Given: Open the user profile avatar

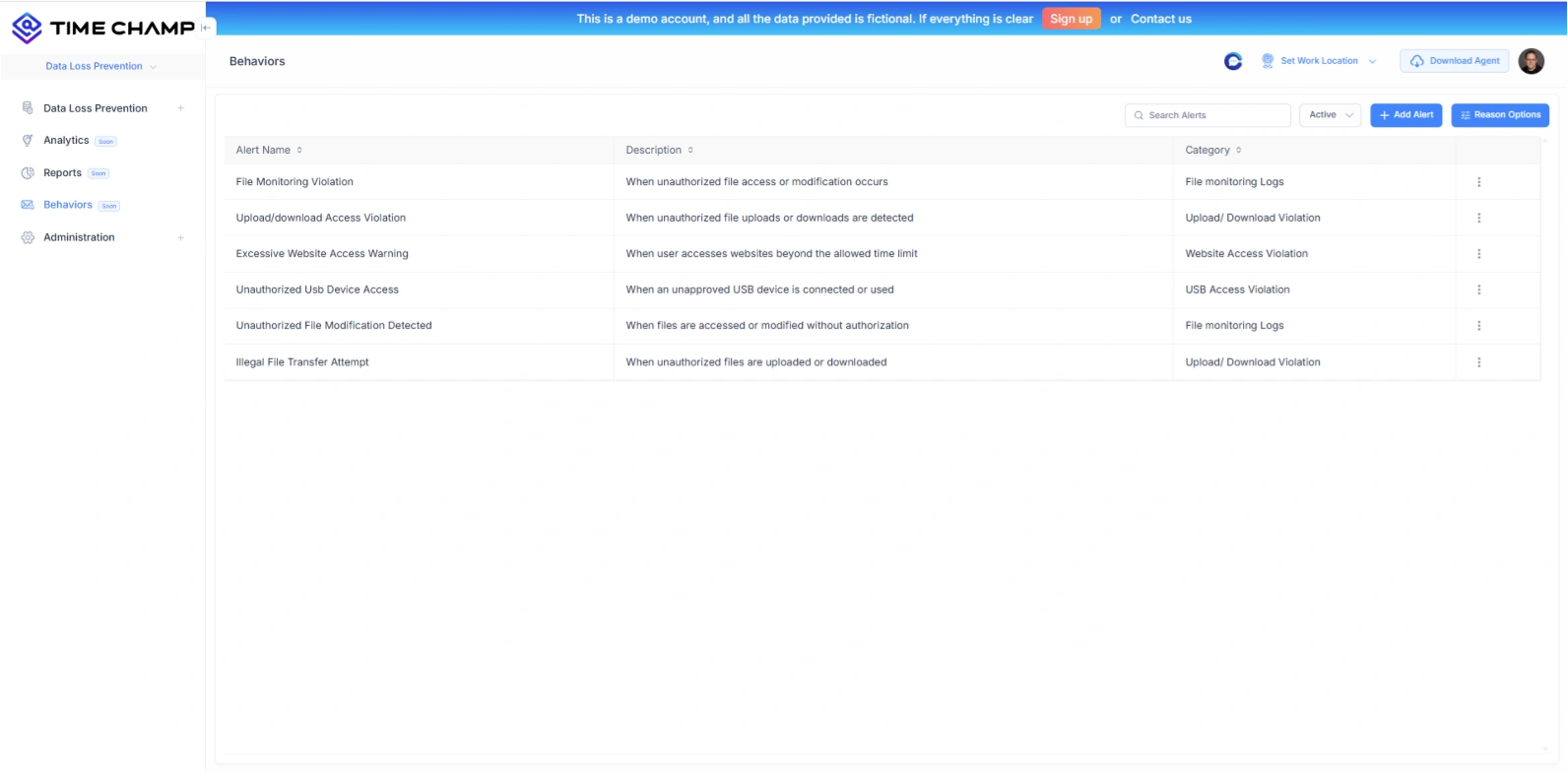Looking at the screenshot, I should 1531,61.
